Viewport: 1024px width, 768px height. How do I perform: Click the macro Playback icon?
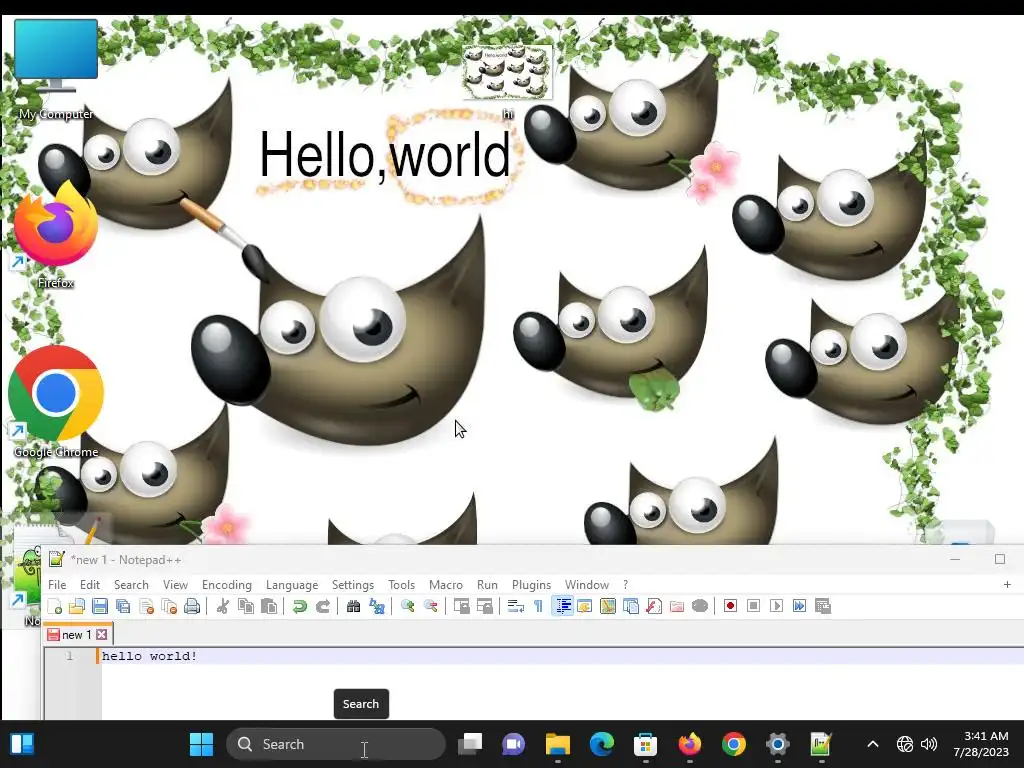pyautogui.click(x=776, y=607)
